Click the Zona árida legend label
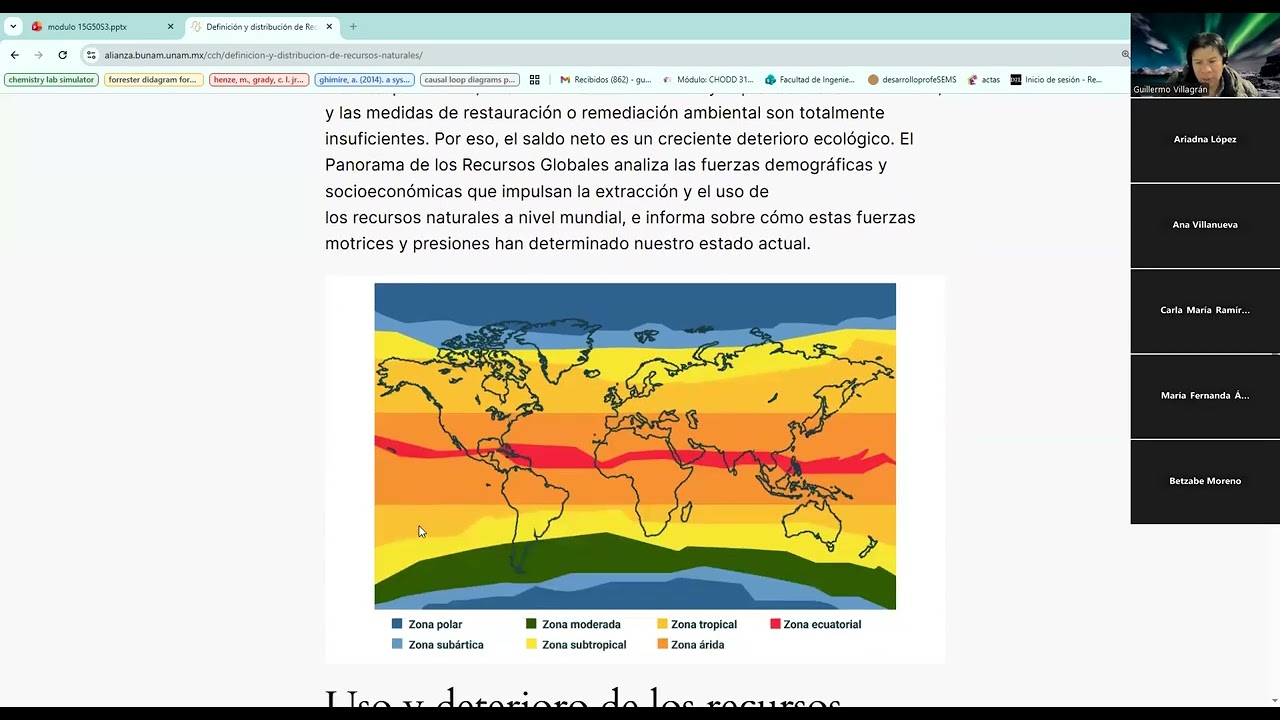 click(698, 645)
